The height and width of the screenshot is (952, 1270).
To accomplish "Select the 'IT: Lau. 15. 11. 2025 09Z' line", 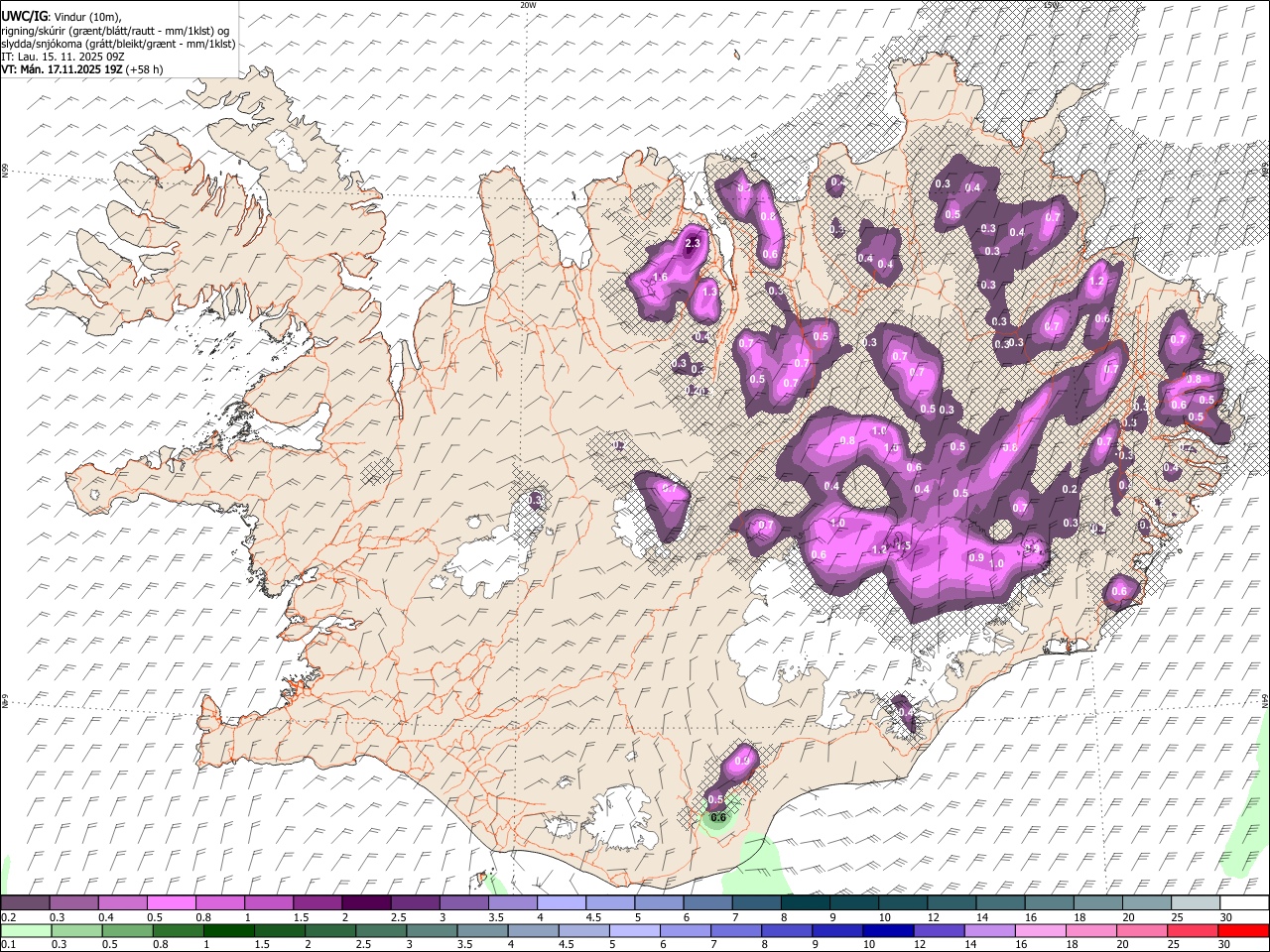I will pos(63,57).
